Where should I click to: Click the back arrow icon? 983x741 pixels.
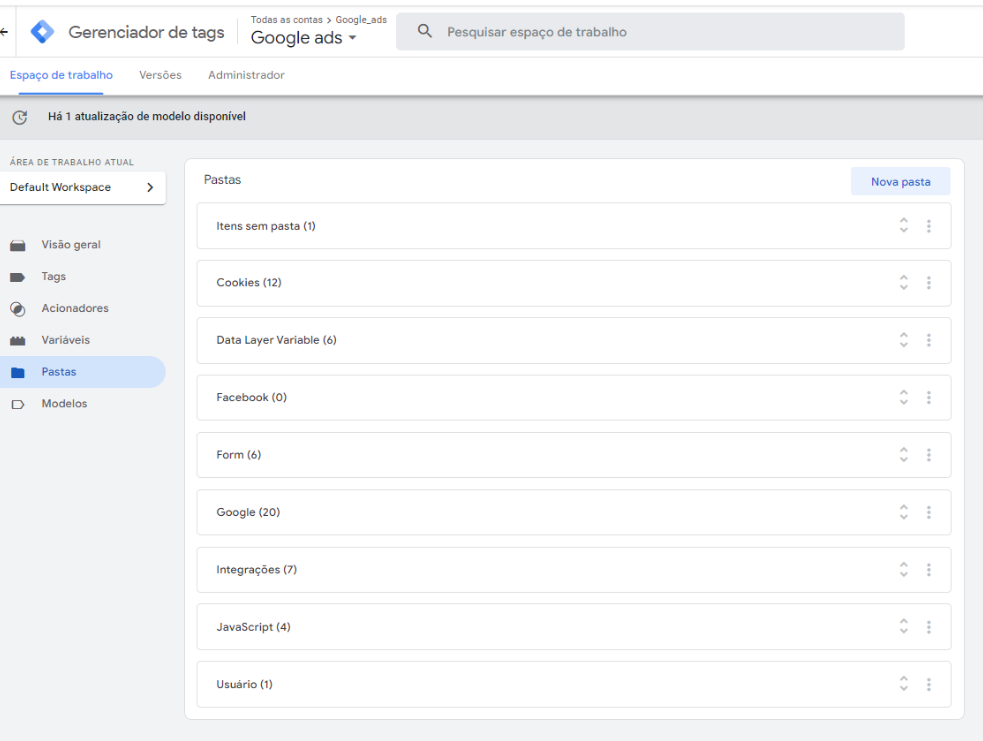coord(4,32)
